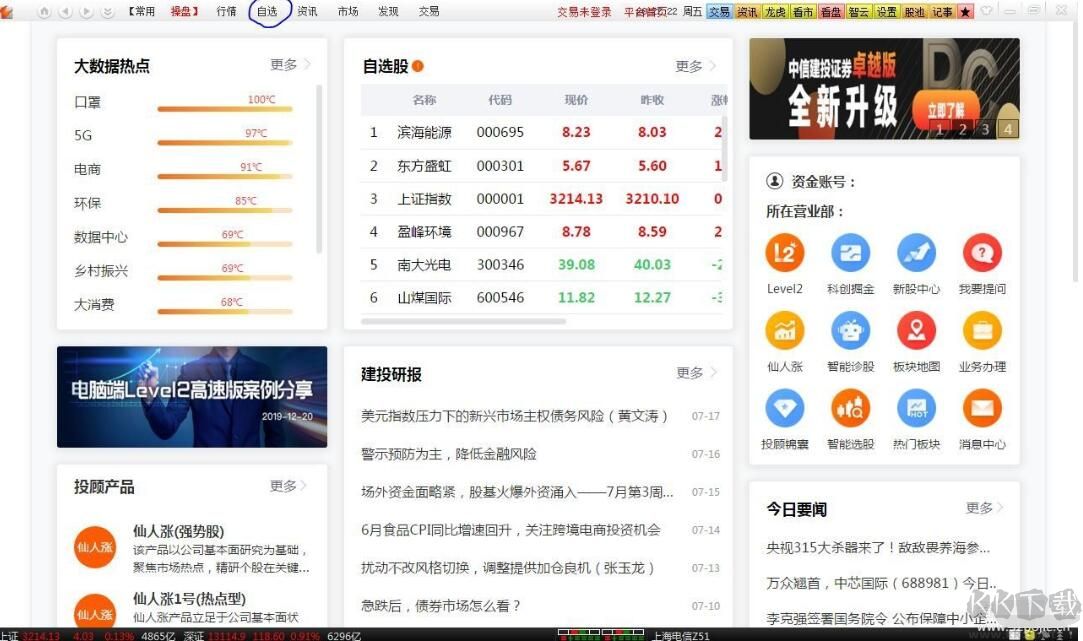Screen dimensions: 1083x641
Task: Open the 自选 menu in top bar
Action: 265,11
